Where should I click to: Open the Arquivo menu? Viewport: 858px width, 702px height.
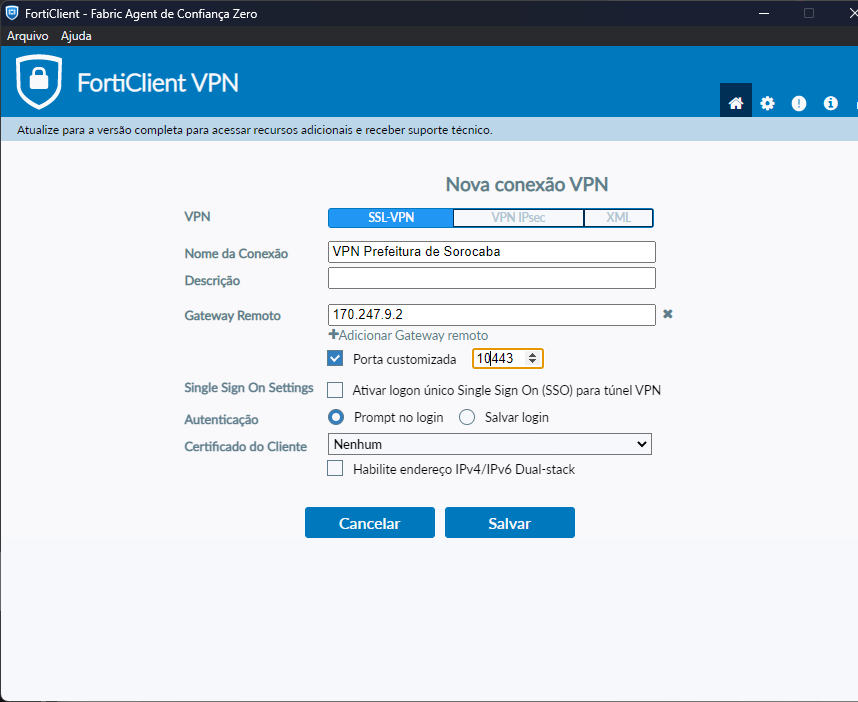(28, 36)
